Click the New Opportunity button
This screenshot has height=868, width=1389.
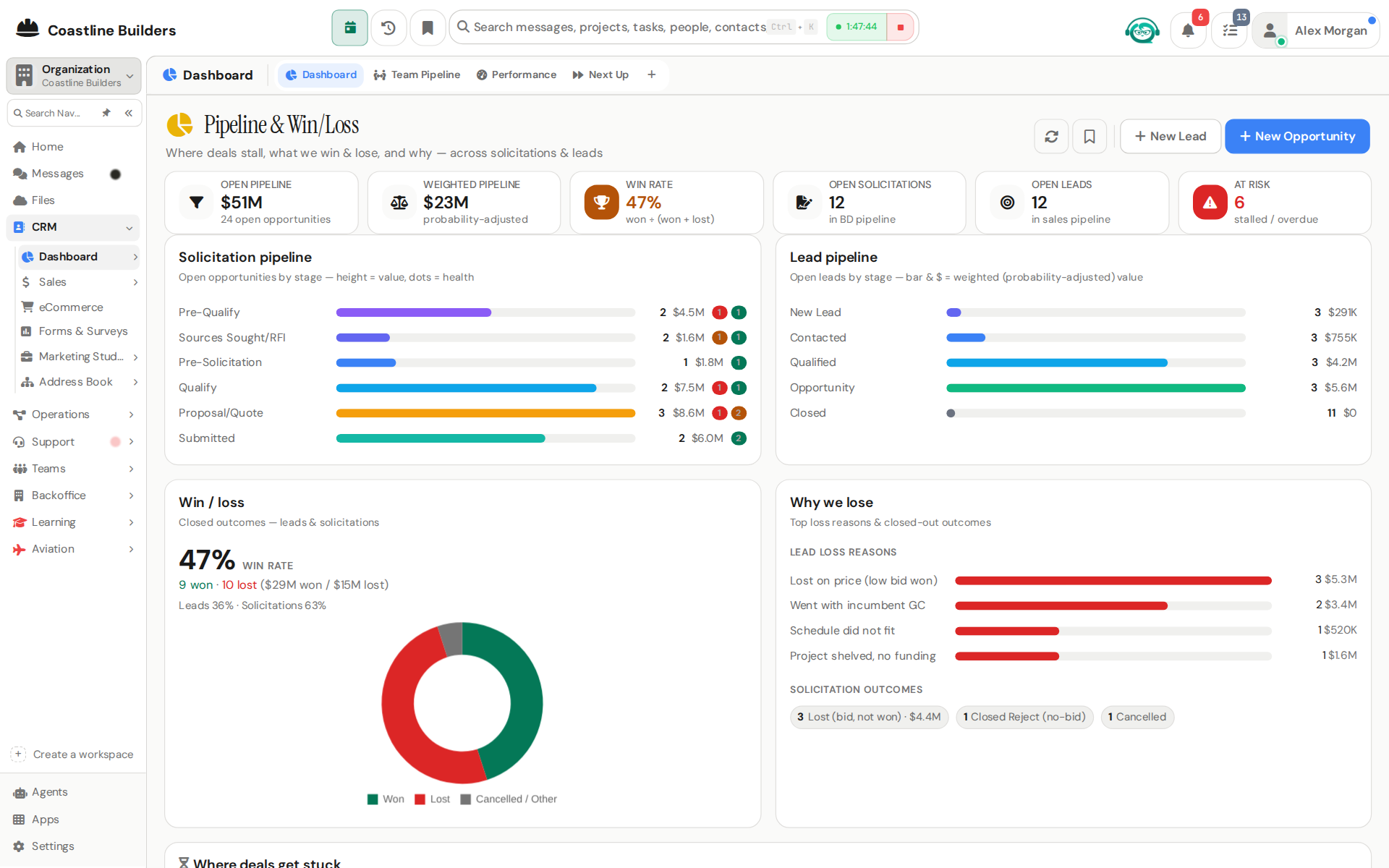[x=1297, y=136]
